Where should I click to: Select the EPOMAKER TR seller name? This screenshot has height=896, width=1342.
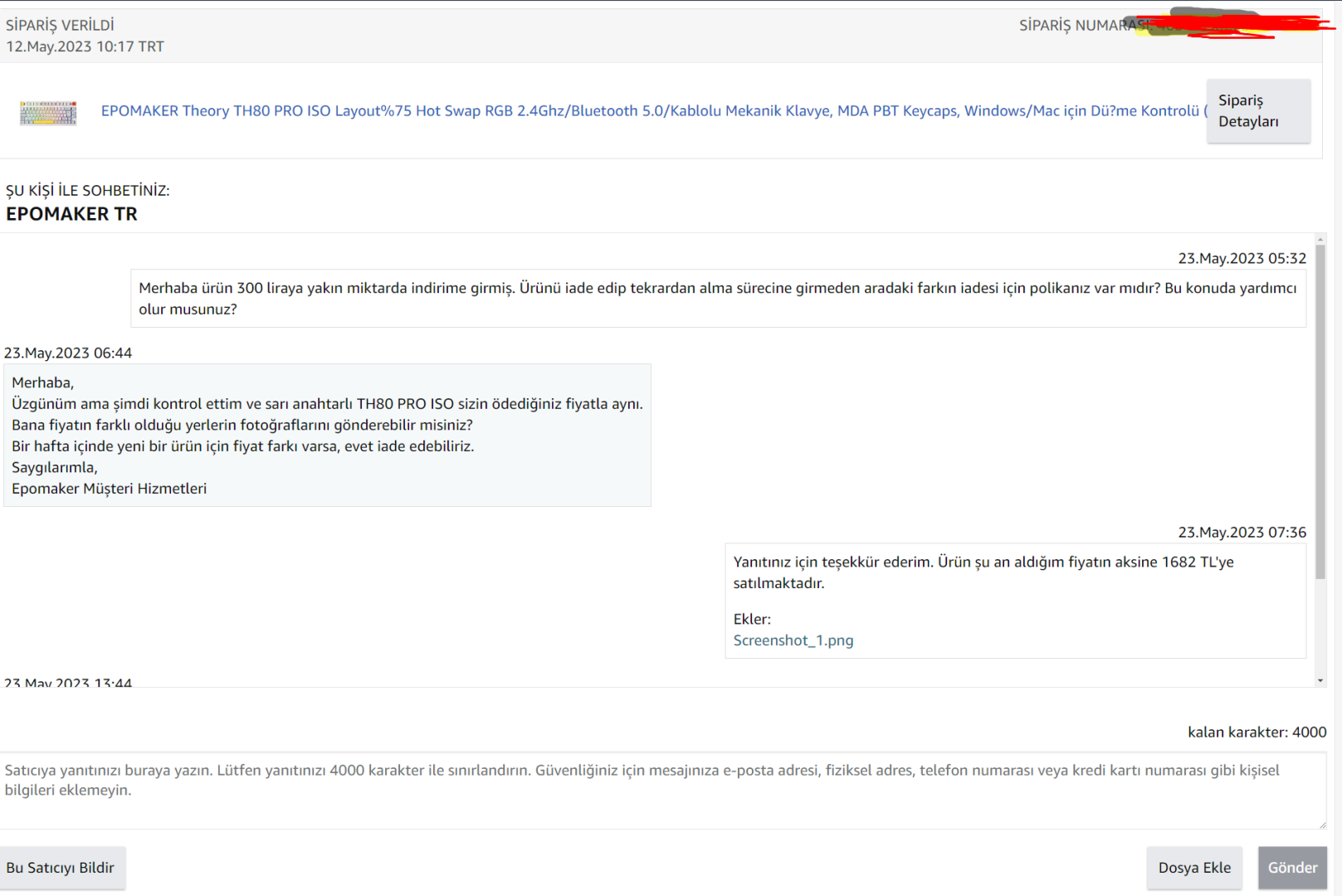pyautogui.click(x=71, y=214)
